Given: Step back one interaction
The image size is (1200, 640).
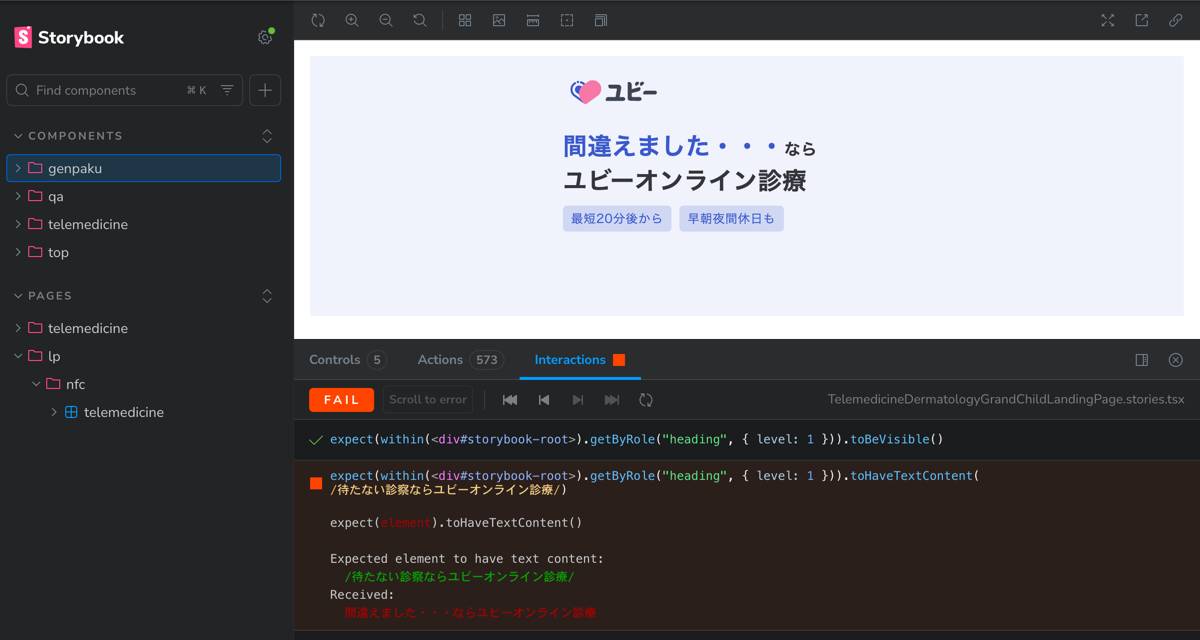Looking at the screenshot, I should coord(544,400).
